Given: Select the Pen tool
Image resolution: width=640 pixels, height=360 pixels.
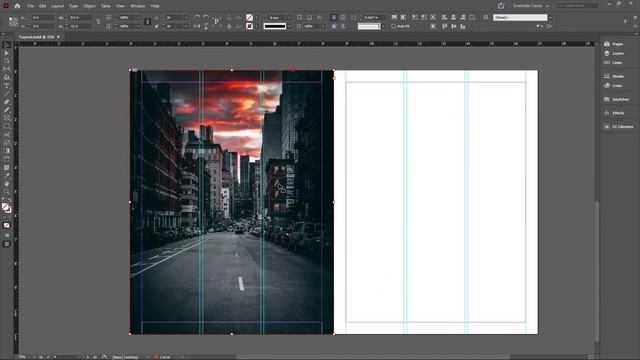Looking at the screenshot, I should coord(7,102).
